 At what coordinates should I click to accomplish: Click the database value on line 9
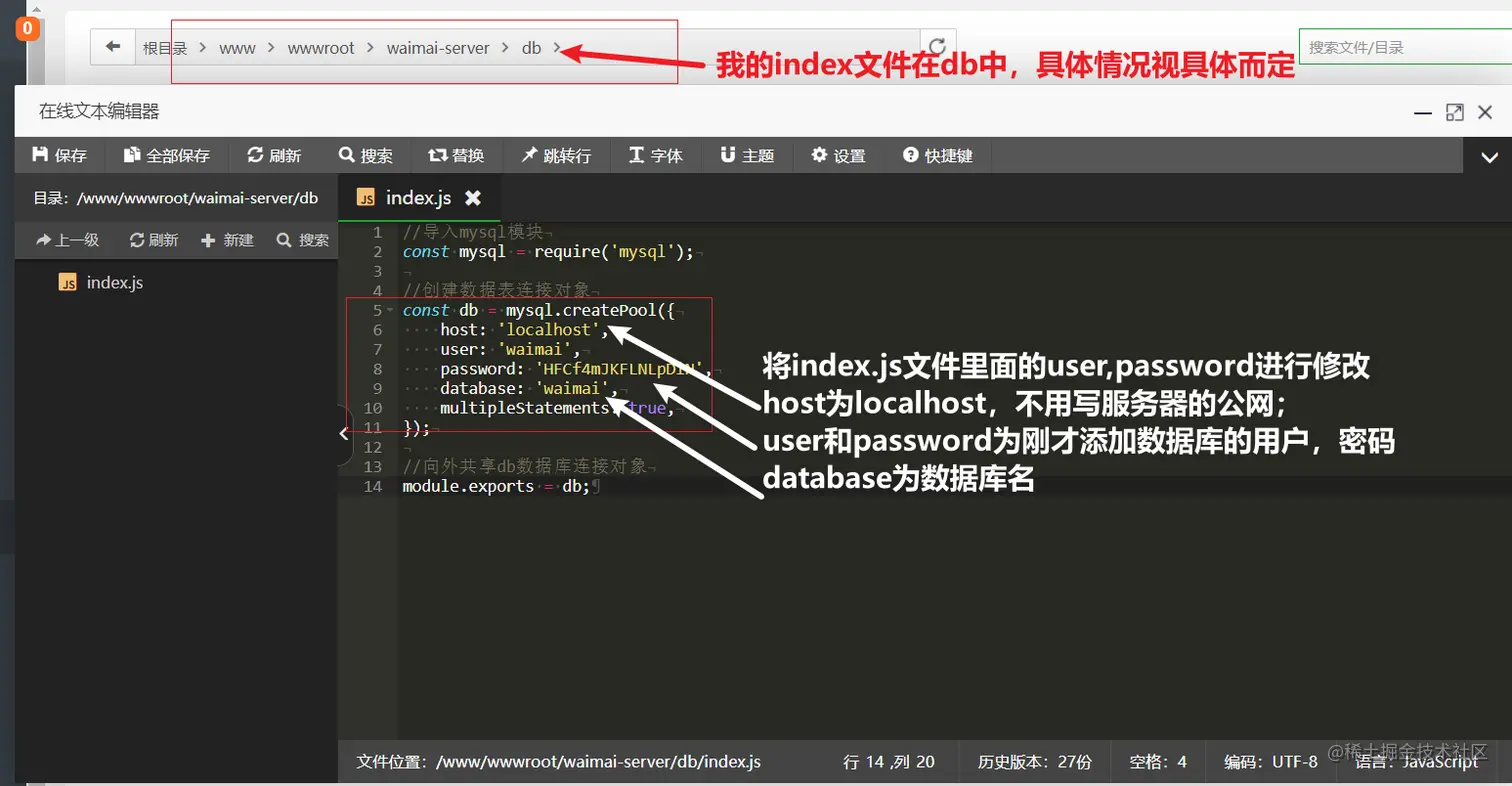(571, 388)
